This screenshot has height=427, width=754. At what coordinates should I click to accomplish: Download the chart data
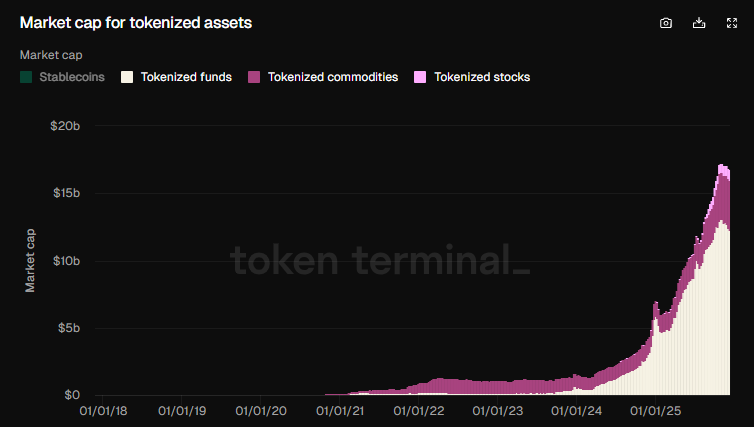pos(699,23)
